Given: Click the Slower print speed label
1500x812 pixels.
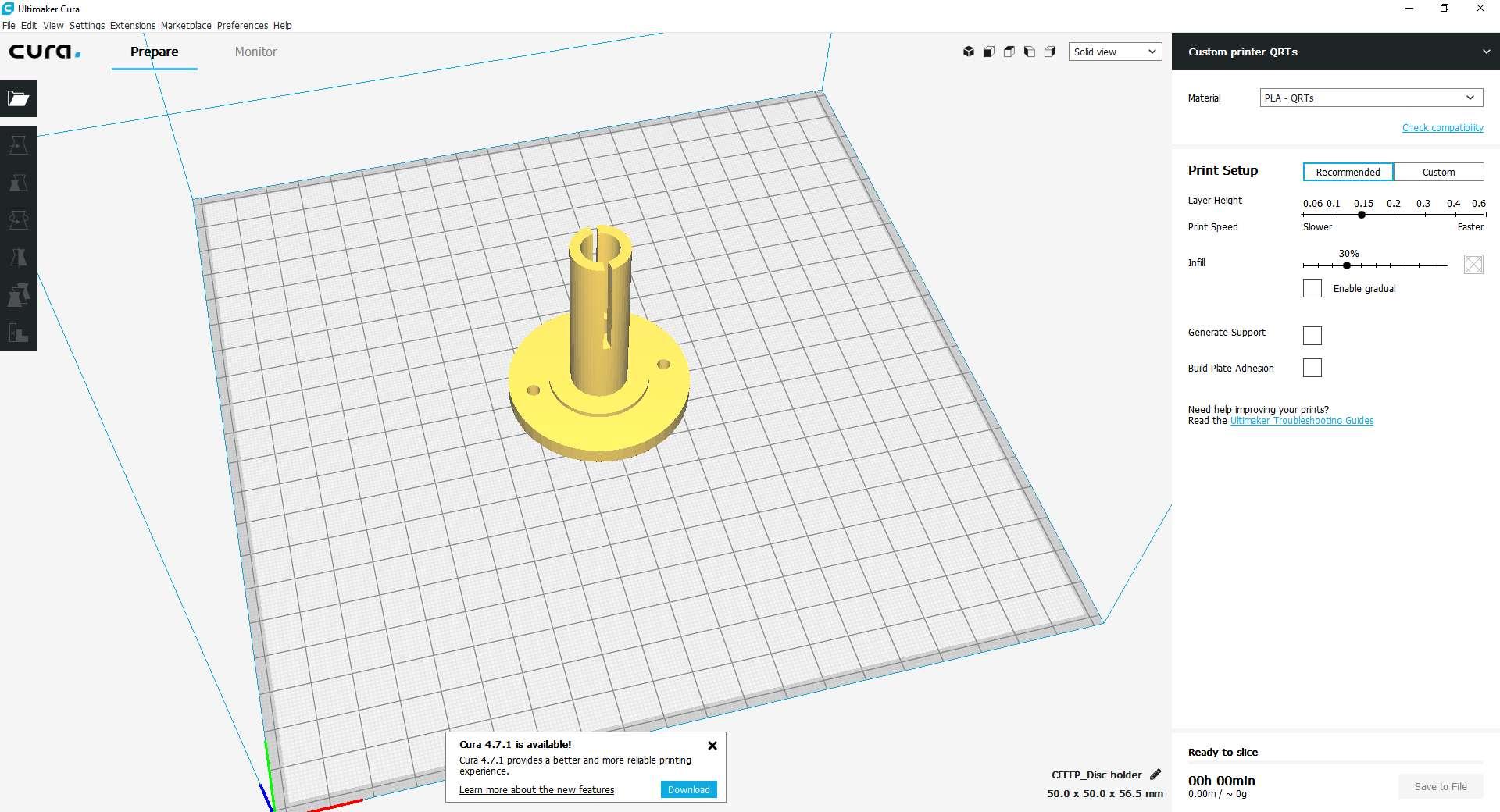Looking at the screenshot, I should coord(1317,226).
